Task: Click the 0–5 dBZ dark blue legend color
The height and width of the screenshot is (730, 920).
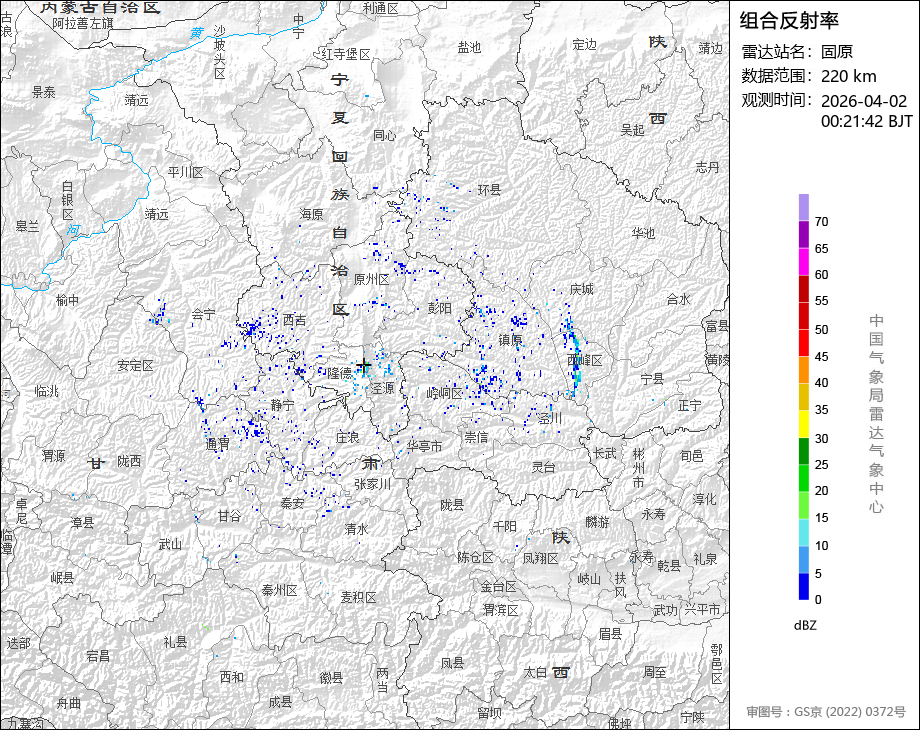Action: pos(804,586)
